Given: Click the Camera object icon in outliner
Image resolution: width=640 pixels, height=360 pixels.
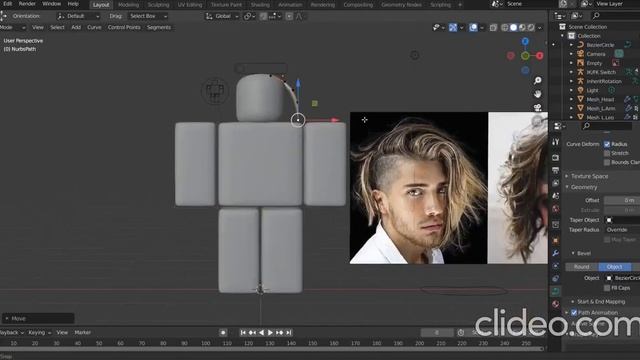Looking at the screenshot, I should coord(580,53).
